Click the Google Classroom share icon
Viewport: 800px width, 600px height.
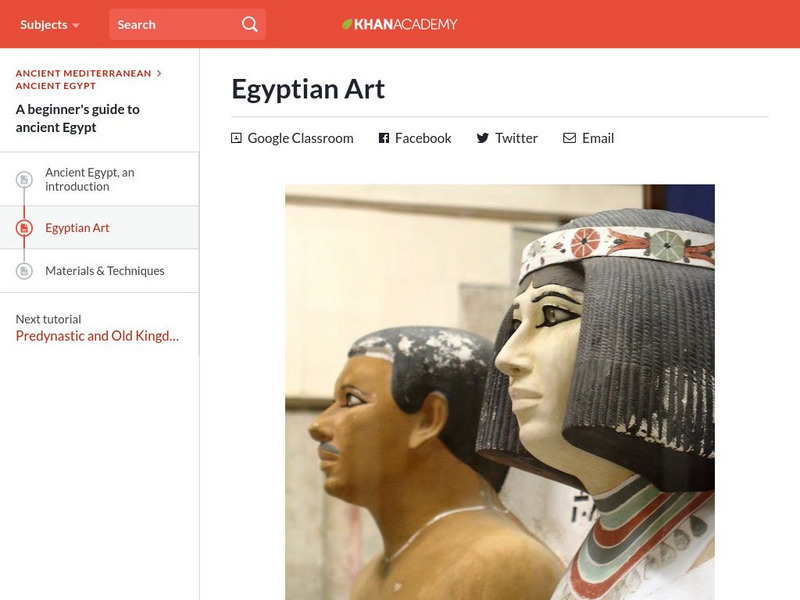click(236, 138)
